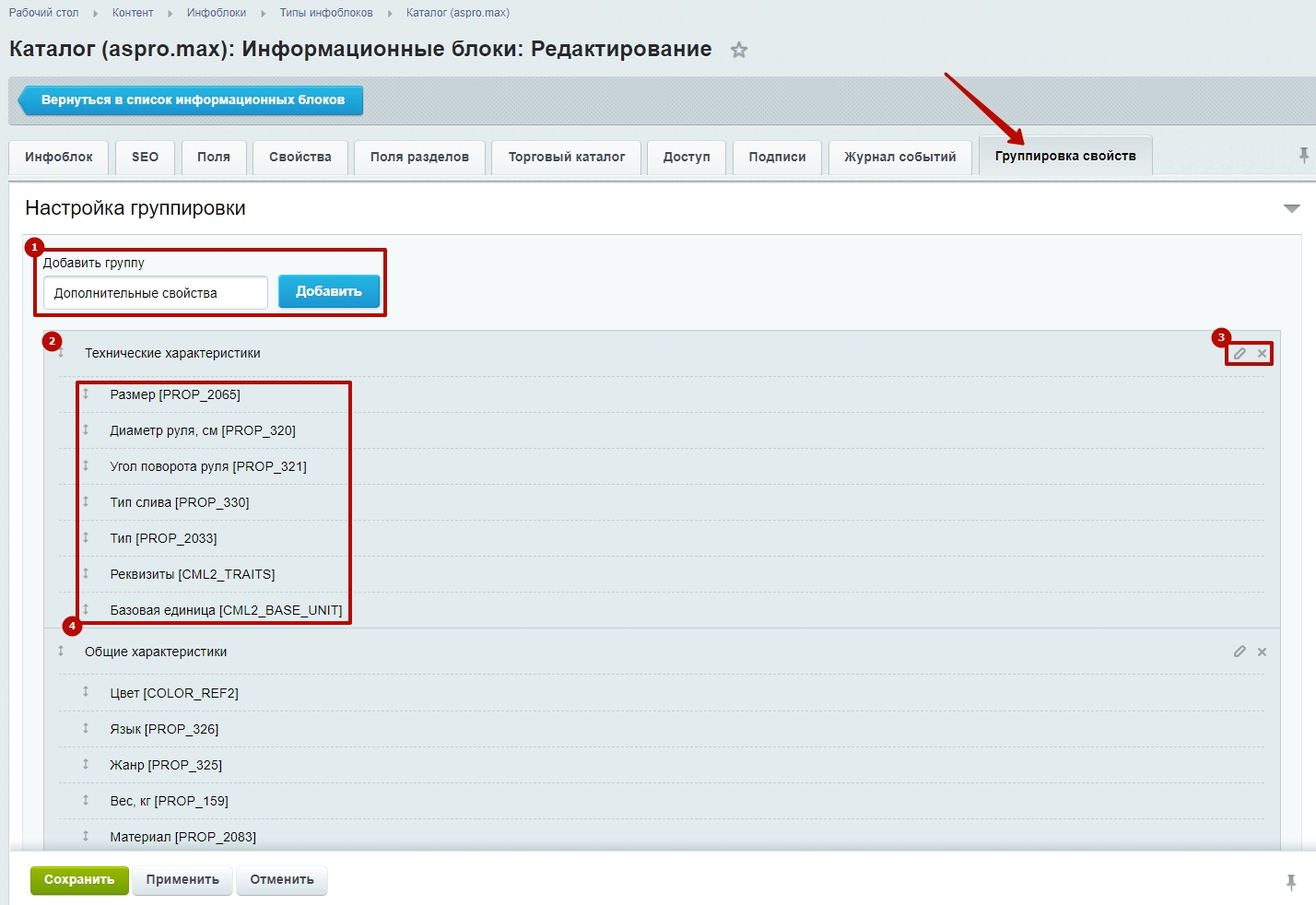Click edit pencil for Технические характеристики group
Image resolution: width=1316 pixels, height=905 pixels.
1240,354
